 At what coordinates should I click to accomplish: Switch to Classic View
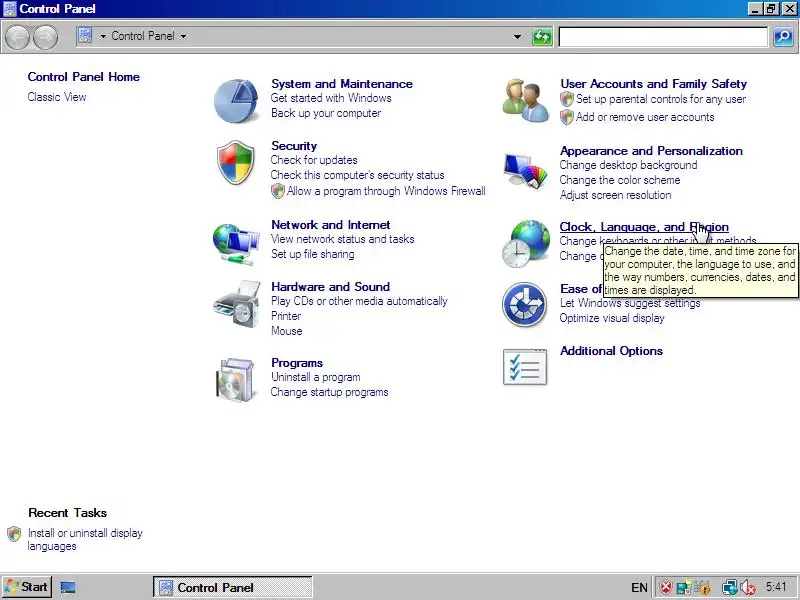[57, 97]
